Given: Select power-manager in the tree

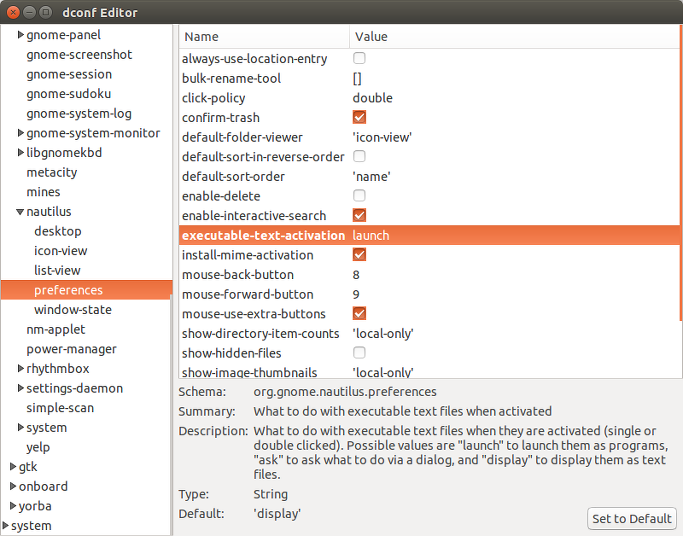Looking at the screenshot, I should tap(71, 349).
